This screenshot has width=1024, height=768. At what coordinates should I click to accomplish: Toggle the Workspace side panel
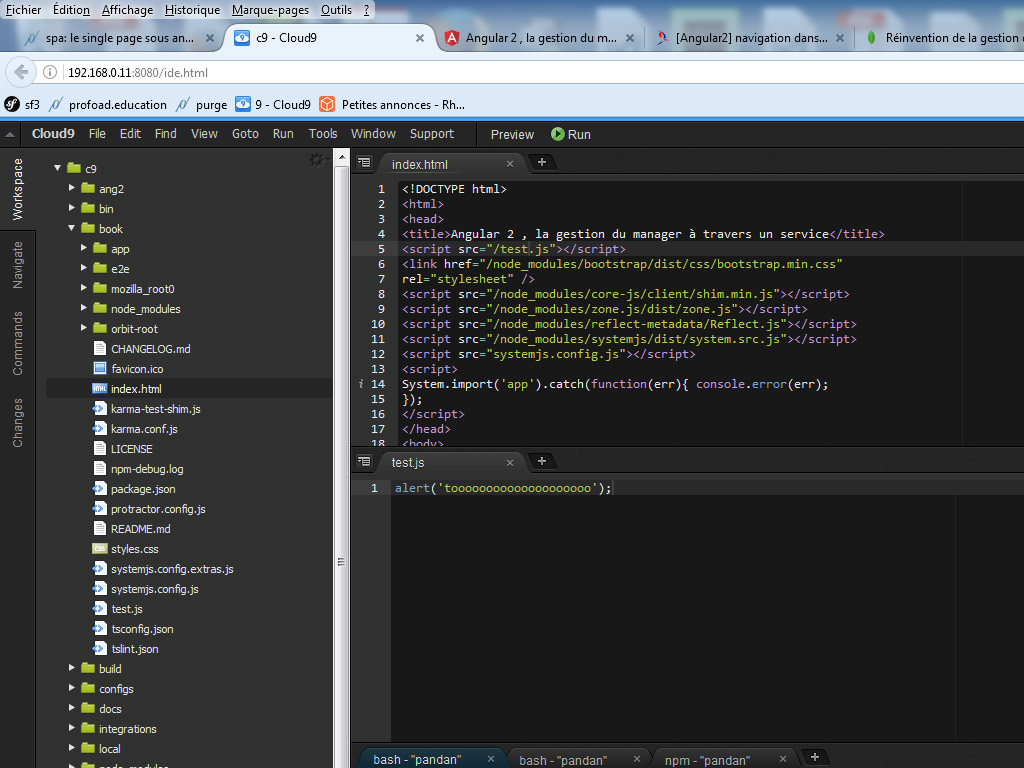click(x=18, y=189)
